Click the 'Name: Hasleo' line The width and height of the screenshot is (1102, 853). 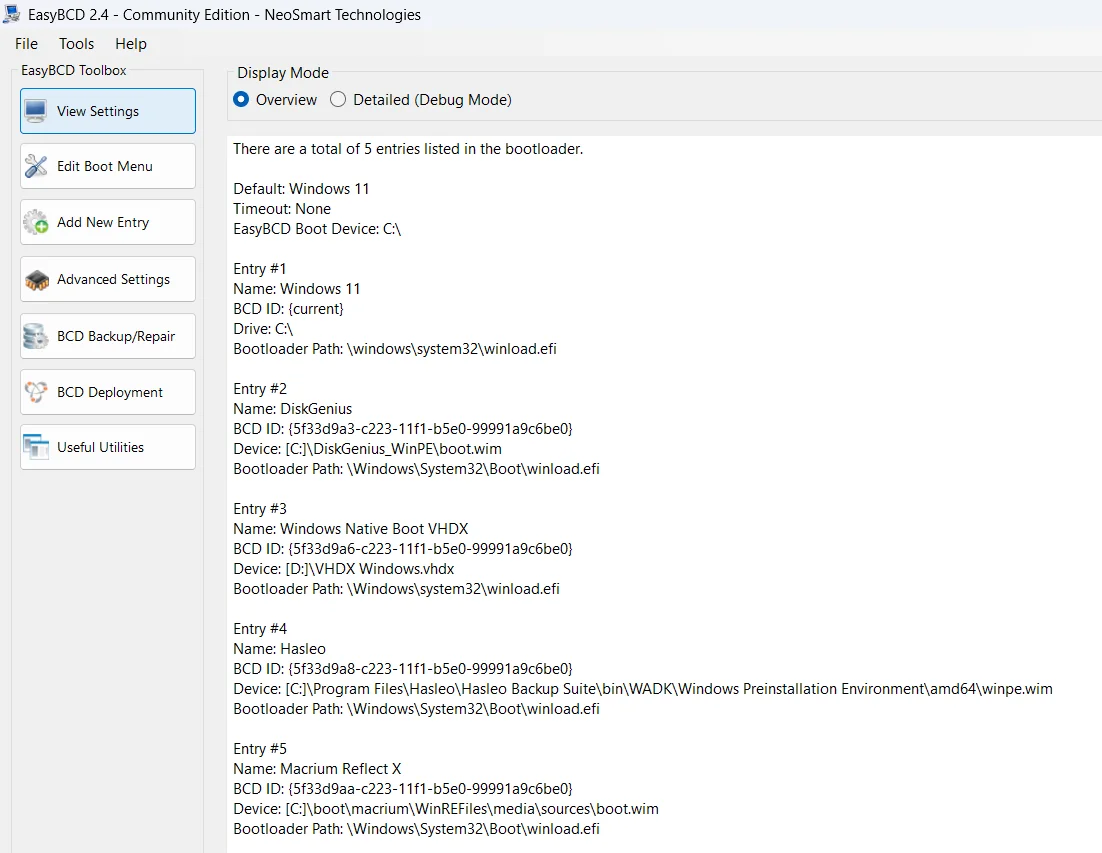(x=280, y=649)
